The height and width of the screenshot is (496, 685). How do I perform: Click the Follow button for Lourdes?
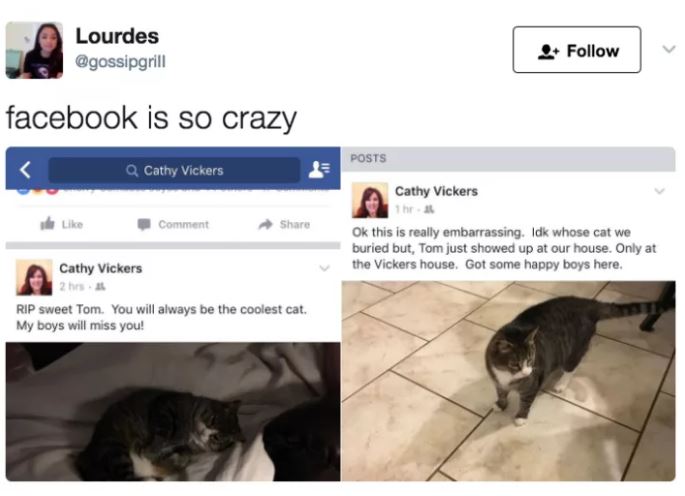click(x=577, y=50)
